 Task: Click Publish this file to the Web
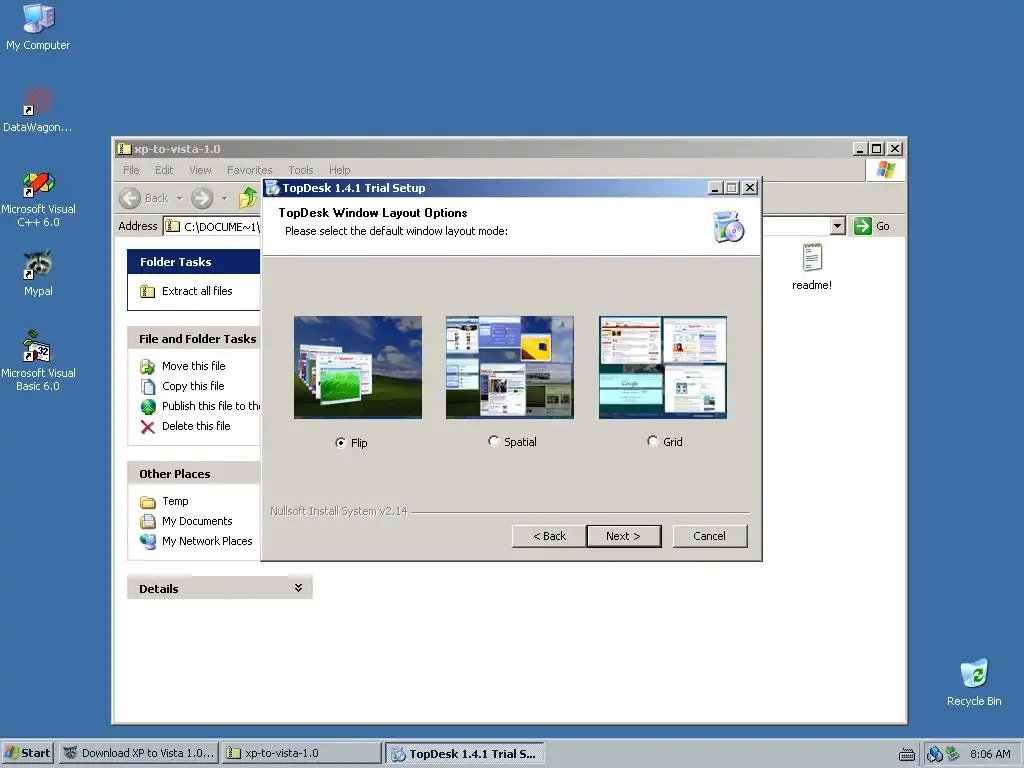pyautogui.click(x=211, y=406)
